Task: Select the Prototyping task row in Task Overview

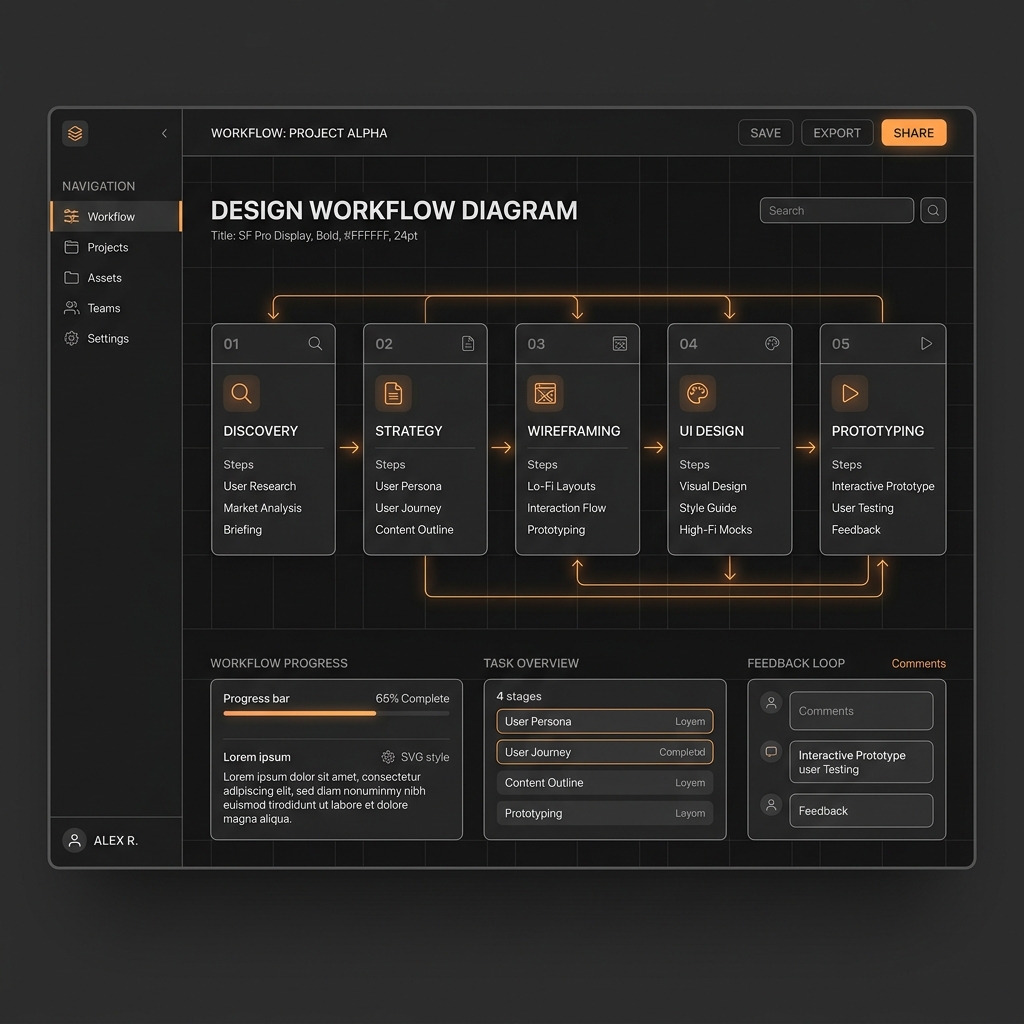Action: (x=605, y=813)
